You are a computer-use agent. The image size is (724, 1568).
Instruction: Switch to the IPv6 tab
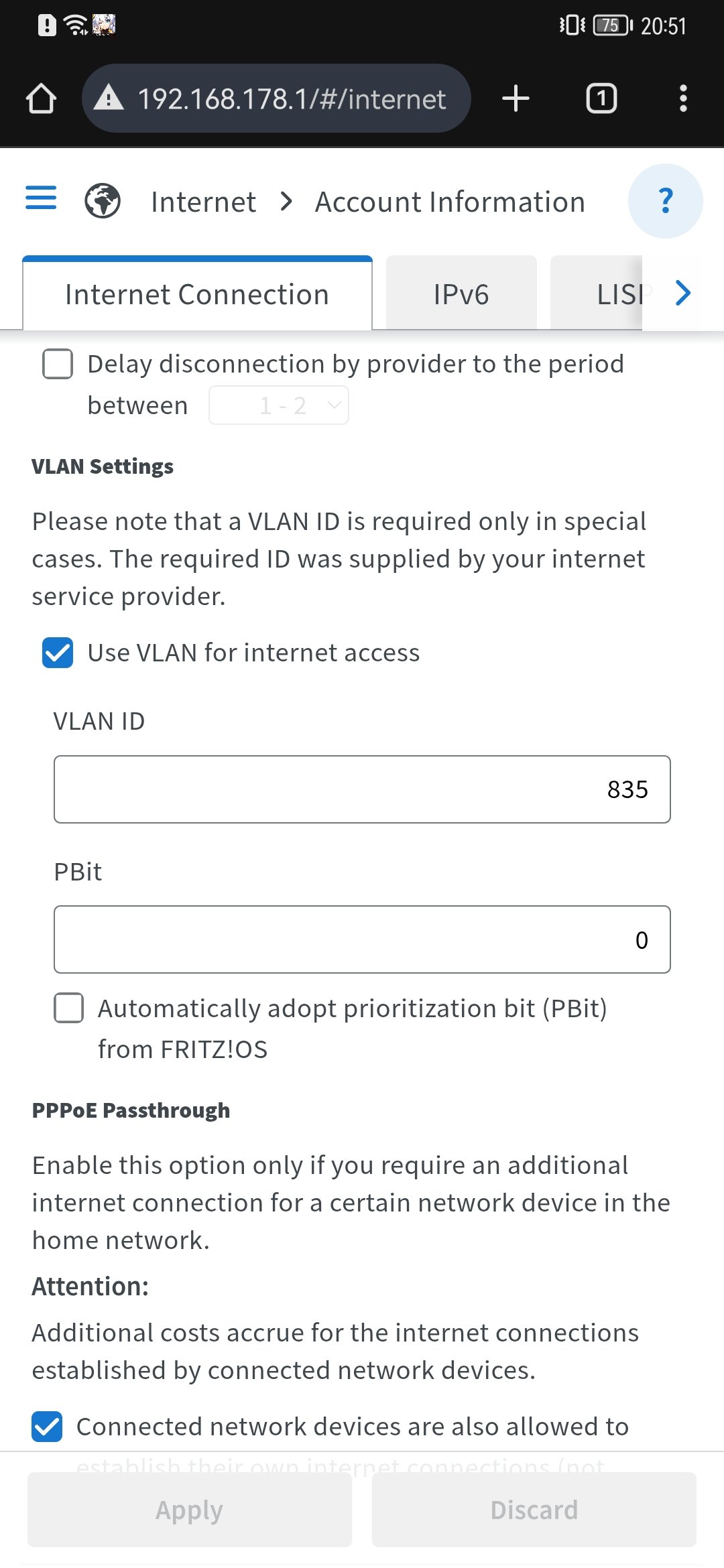pos(461,294)
